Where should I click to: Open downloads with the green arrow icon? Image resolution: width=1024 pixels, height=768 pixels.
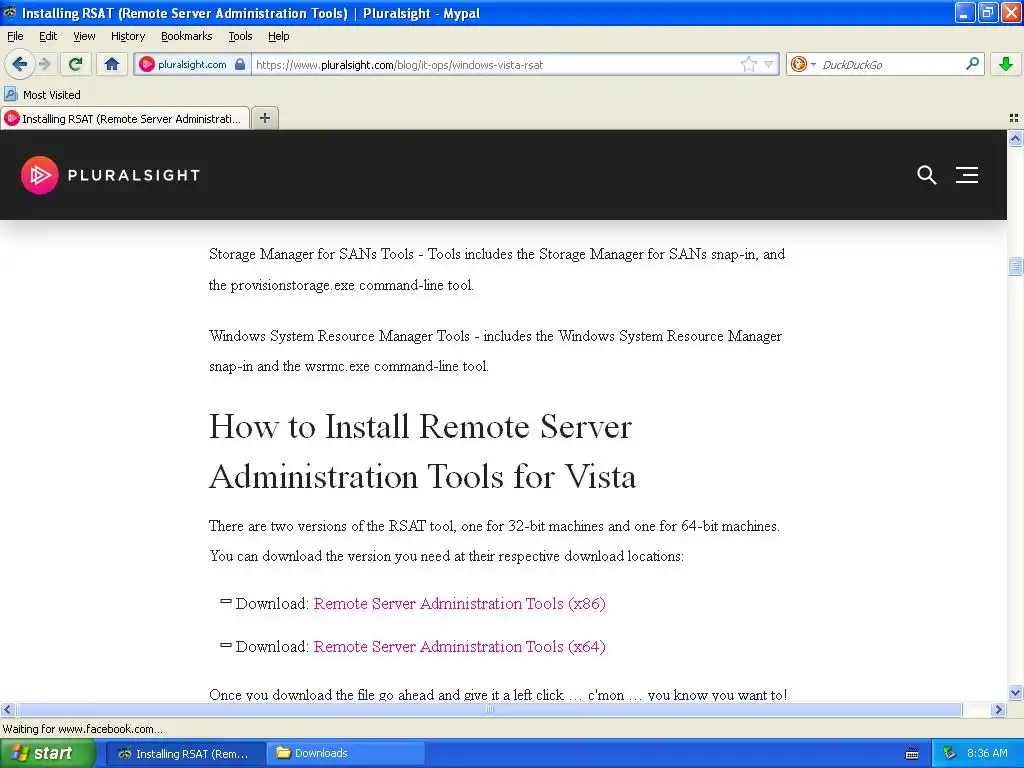1006,64
